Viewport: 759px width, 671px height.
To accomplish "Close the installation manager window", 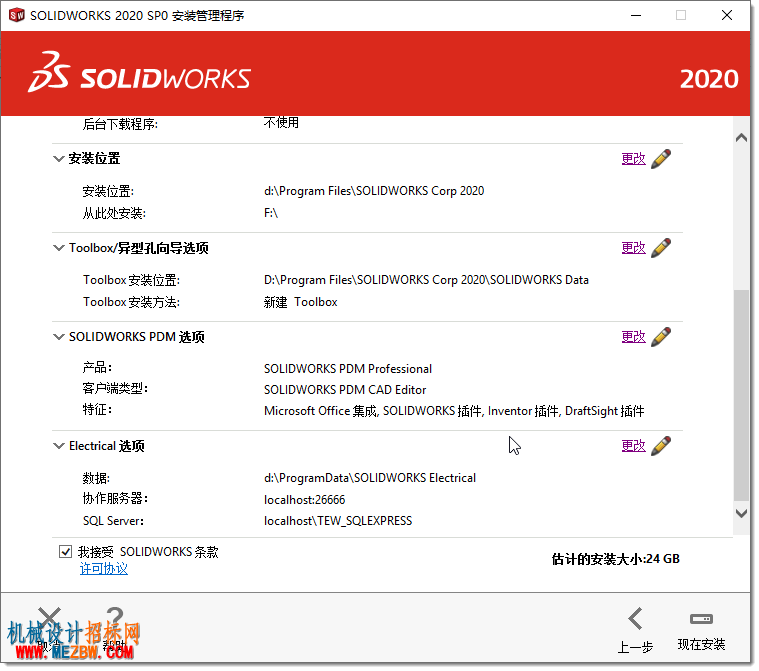I will pos(727,15).
